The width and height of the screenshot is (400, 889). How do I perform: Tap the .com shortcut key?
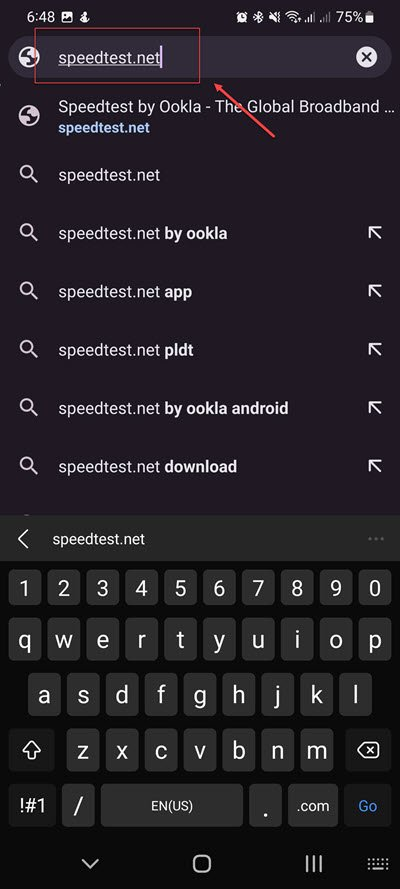point(313,806)
